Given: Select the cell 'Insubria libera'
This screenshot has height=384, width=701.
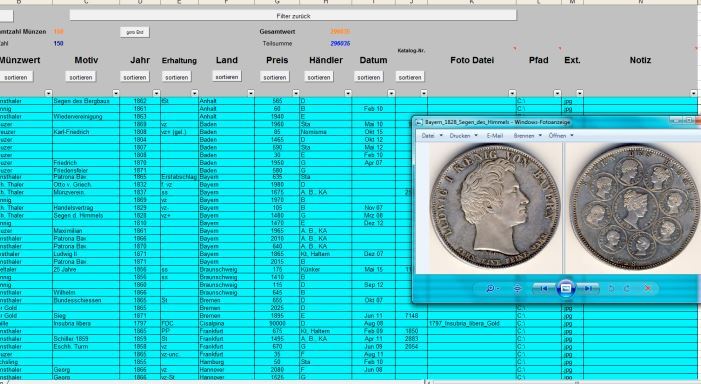Looking at the screenshot, I should click(x=86, y=323).
